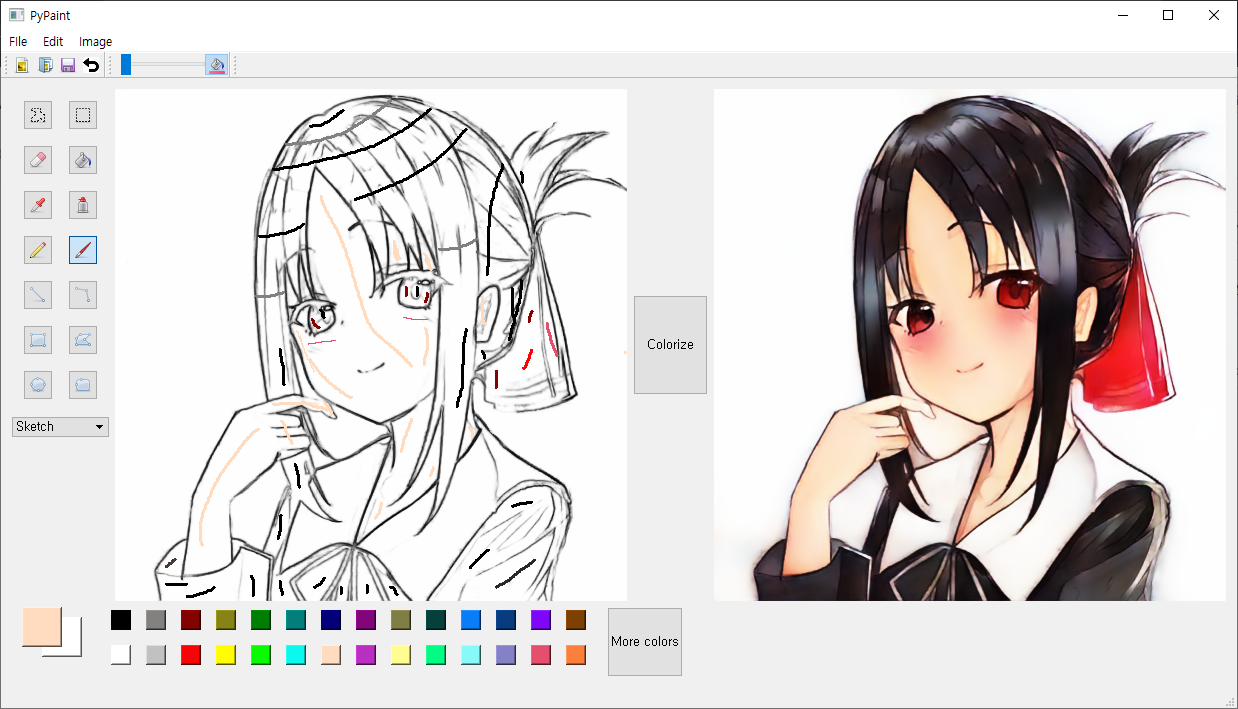1238x709 pixels.
Task: Click the PyPaint window title icon
Action: 16,15
